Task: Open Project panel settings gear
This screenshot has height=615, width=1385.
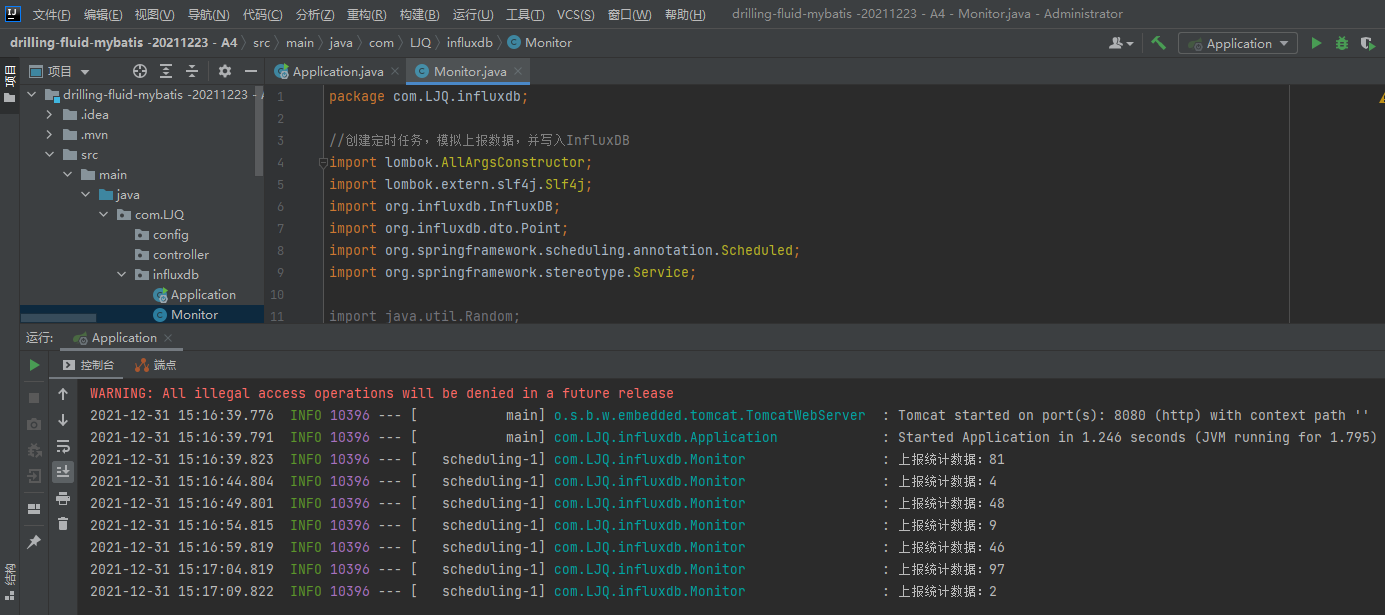Action: pyautogui.click(x=225, y=71)
